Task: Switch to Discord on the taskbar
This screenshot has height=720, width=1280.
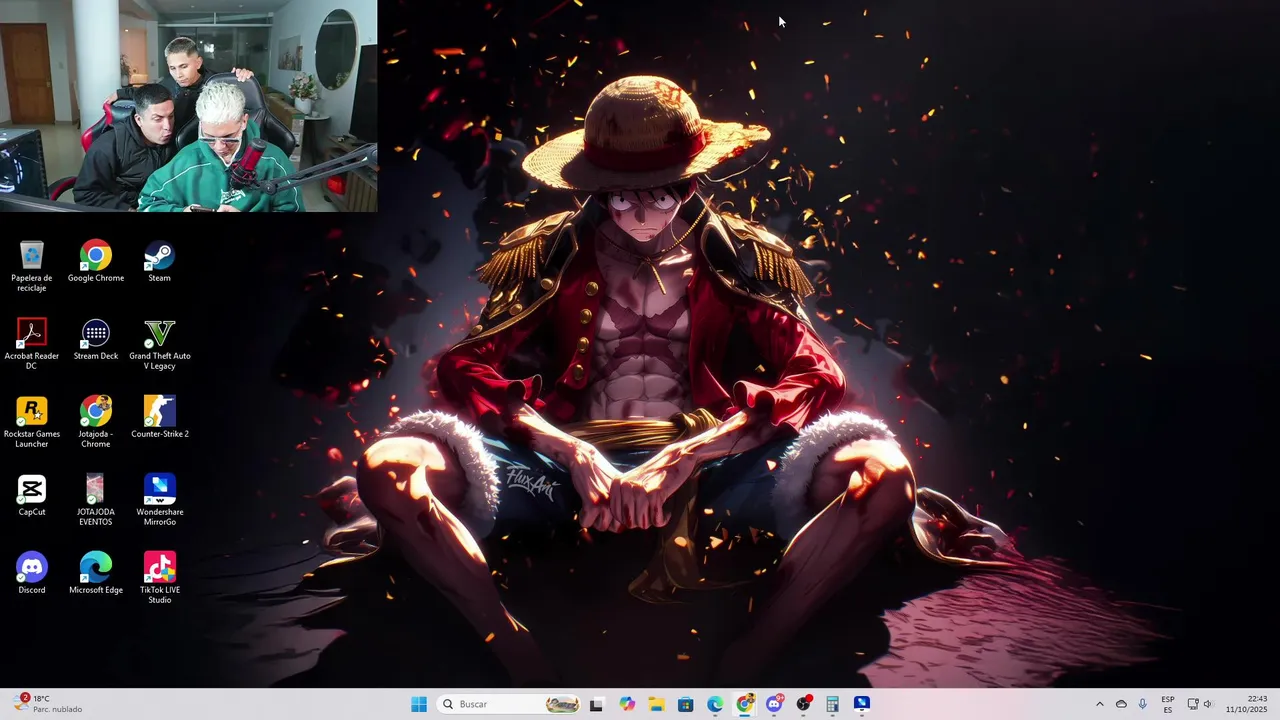Action: 774,704
